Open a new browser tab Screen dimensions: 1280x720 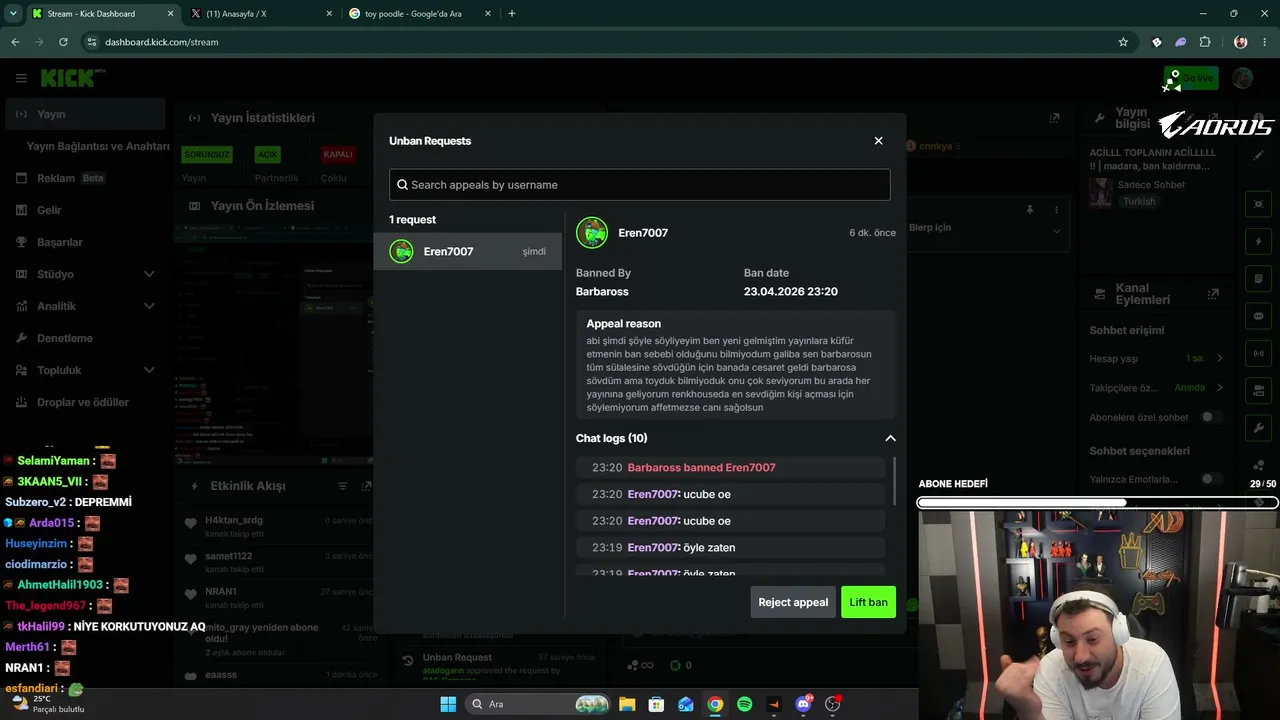pyautogui.click(x=512, y=14)
